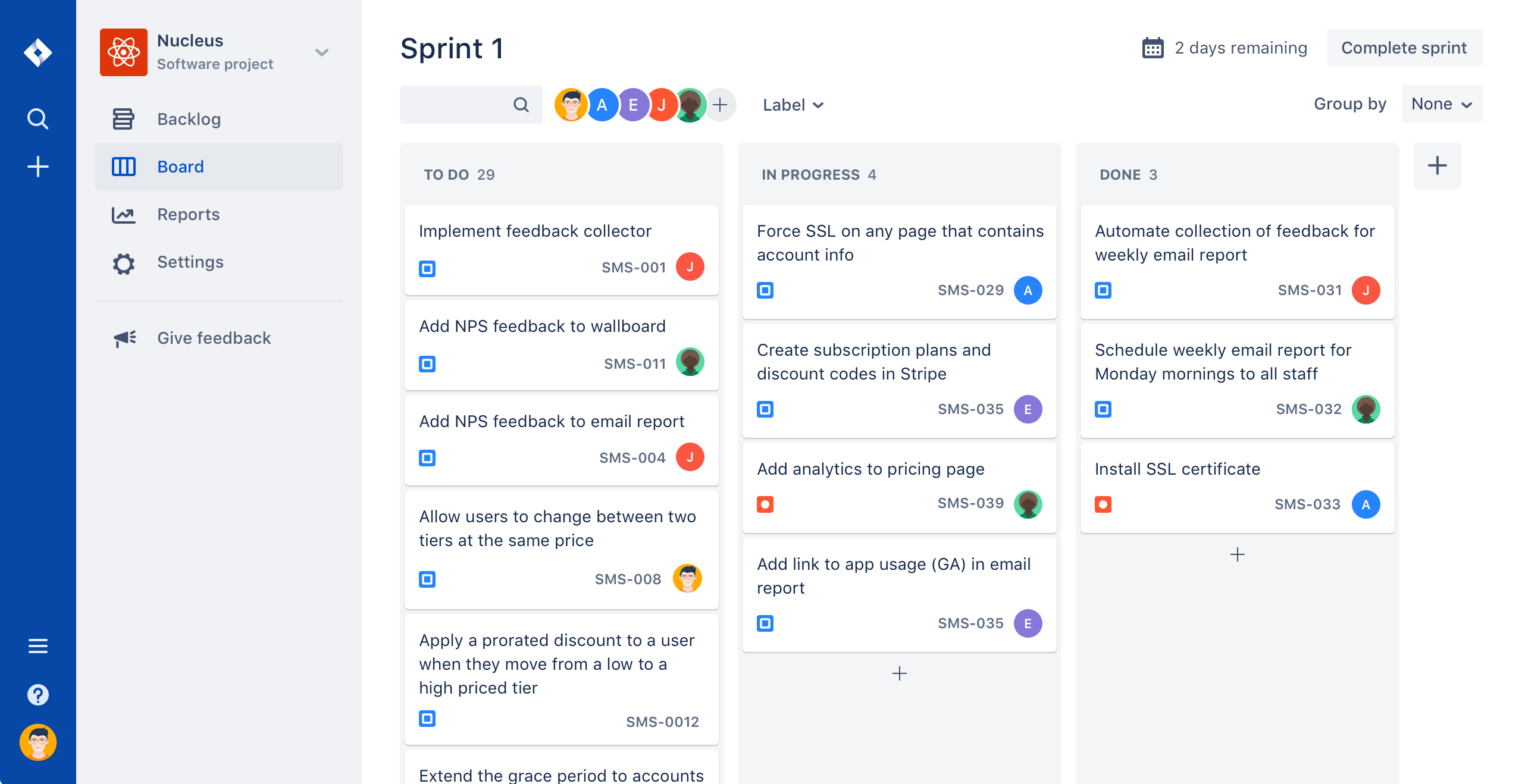Click the calendar icon beside days remaining
1522x784 pixels.
coord(1153,48)
